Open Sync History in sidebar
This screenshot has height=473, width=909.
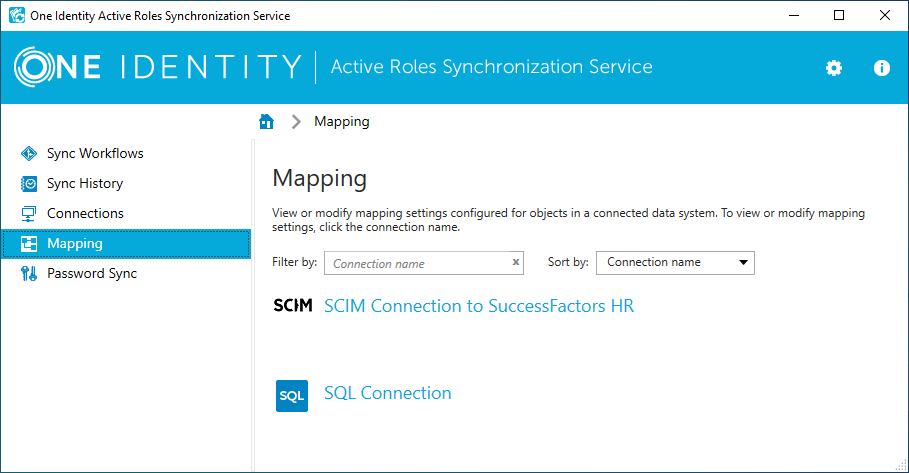tap(85, 184)
